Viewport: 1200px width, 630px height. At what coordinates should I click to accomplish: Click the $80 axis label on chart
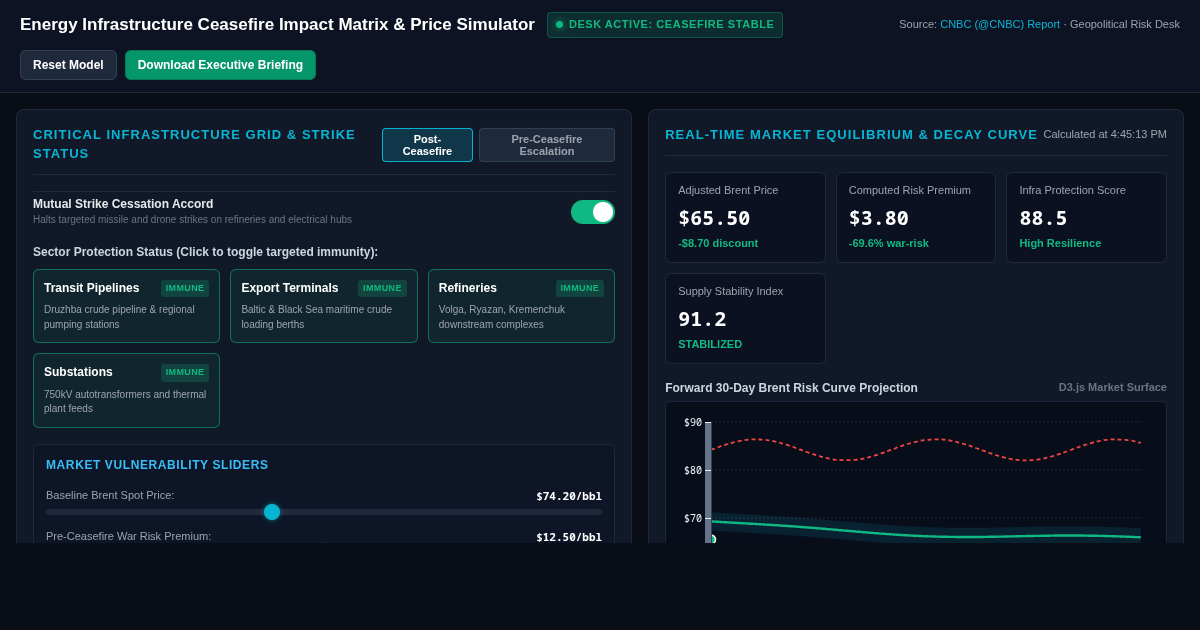[693, 470]
